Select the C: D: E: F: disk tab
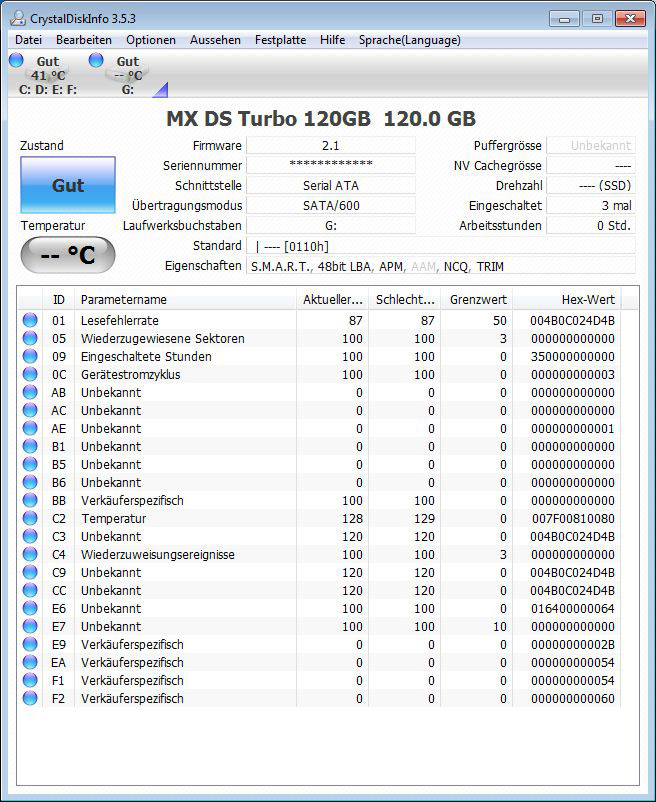This screenshot has width=656, height=802. [47, 75]
